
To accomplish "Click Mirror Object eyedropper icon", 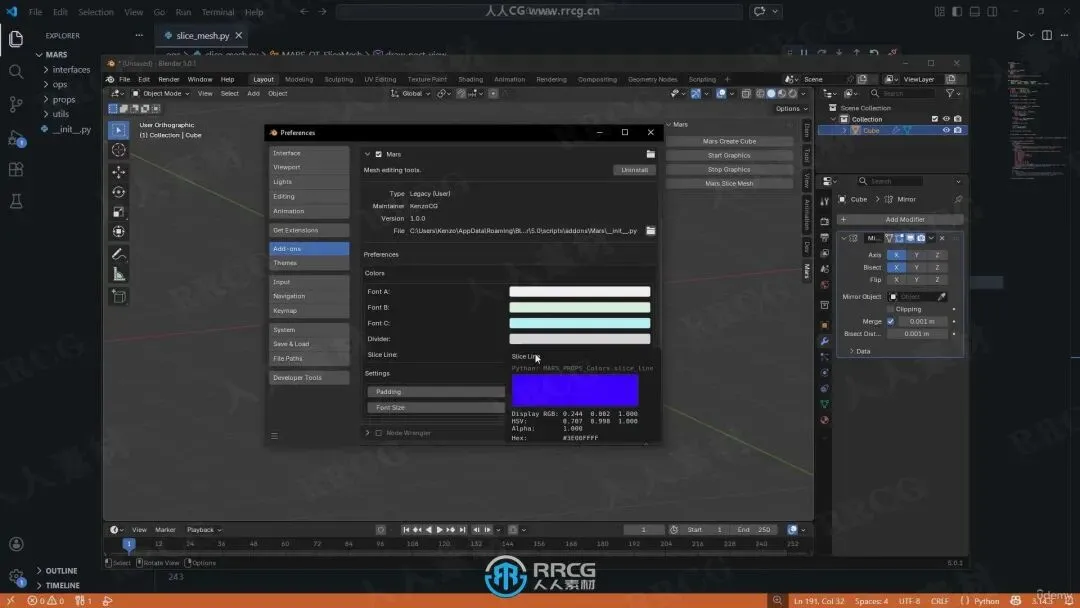I will pos(942,297).
